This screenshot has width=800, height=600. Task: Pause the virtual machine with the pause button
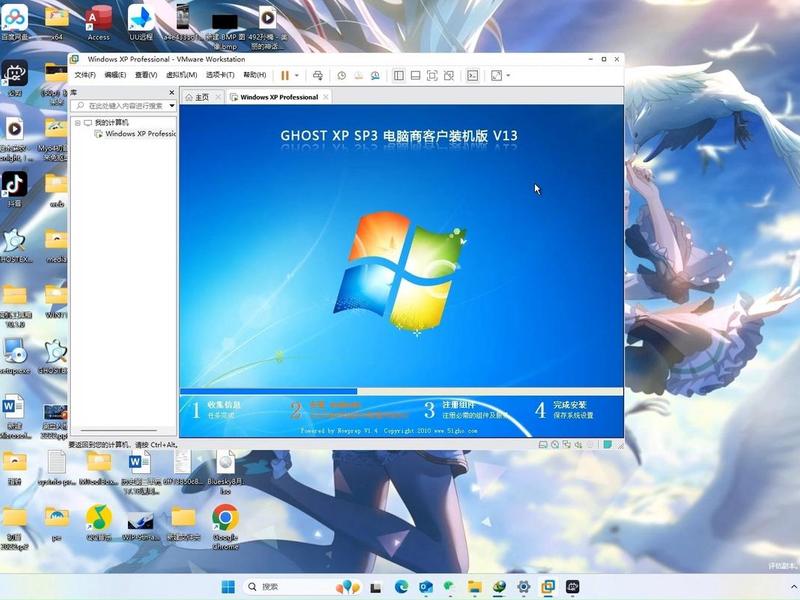point(285,76)
